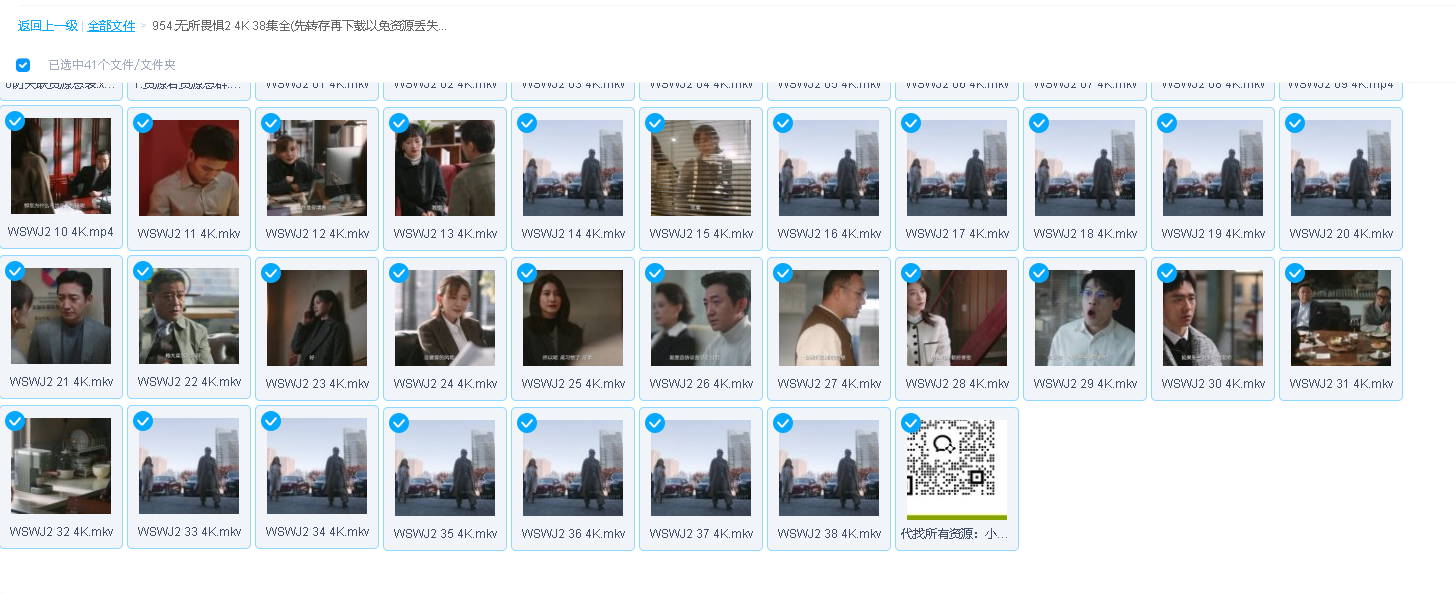1456x593 pixels.
Task: Open thumbnail of WSWJ2 11 4K.mkv
Action: tap(189, 168)
